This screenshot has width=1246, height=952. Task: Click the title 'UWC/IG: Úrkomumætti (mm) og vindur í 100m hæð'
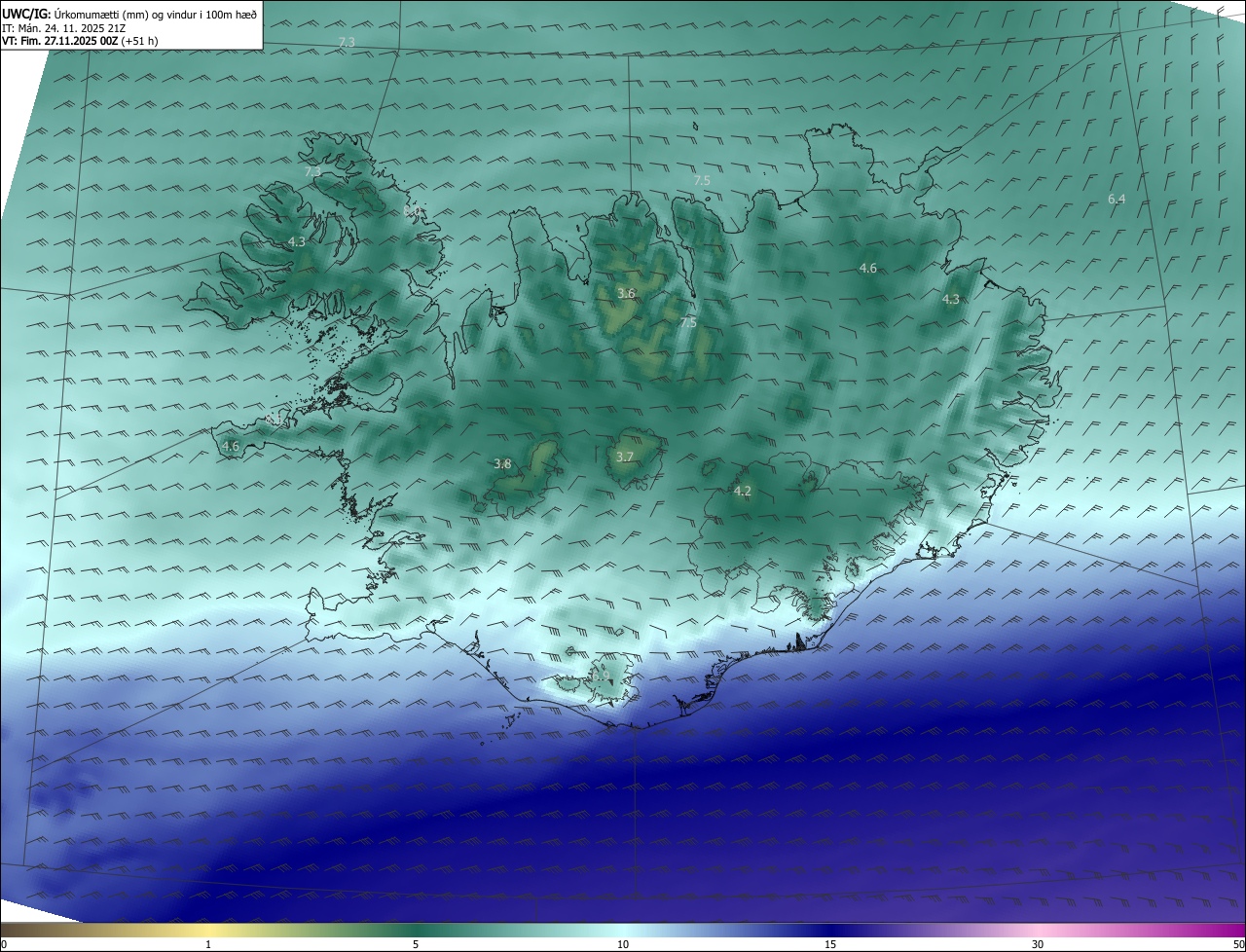coord(129,14)
